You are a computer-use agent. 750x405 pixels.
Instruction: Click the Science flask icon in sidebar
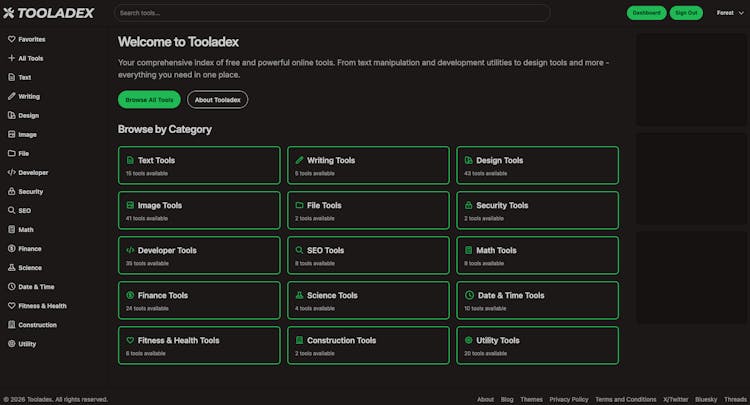point(12,267)
